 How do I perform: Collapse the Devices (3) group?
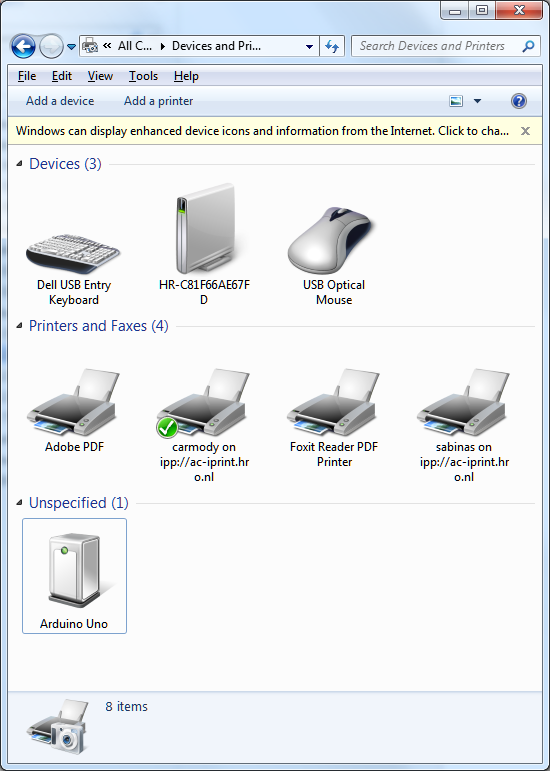(19, 164)
